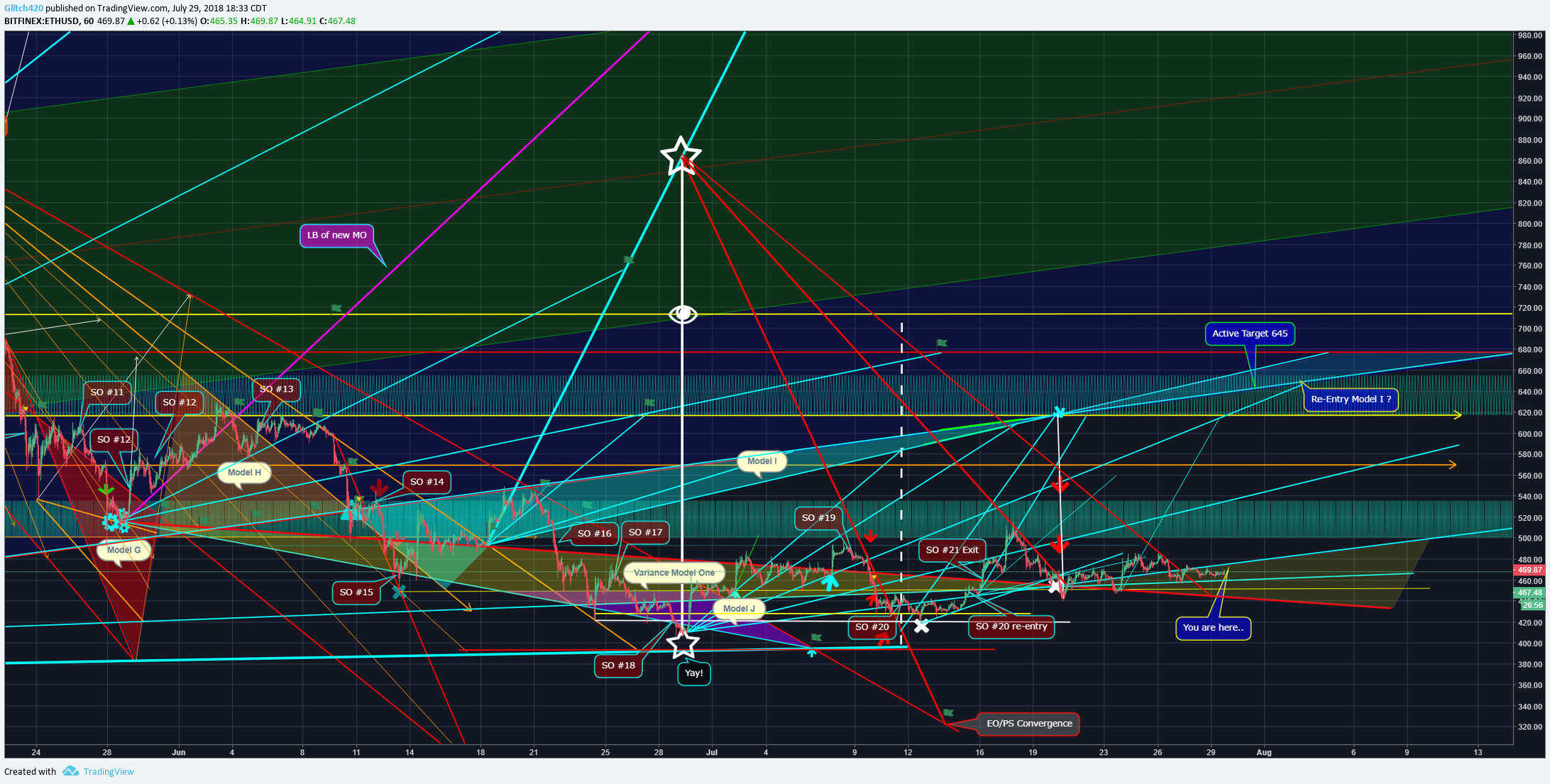Select the Yay! callout label

694,673
